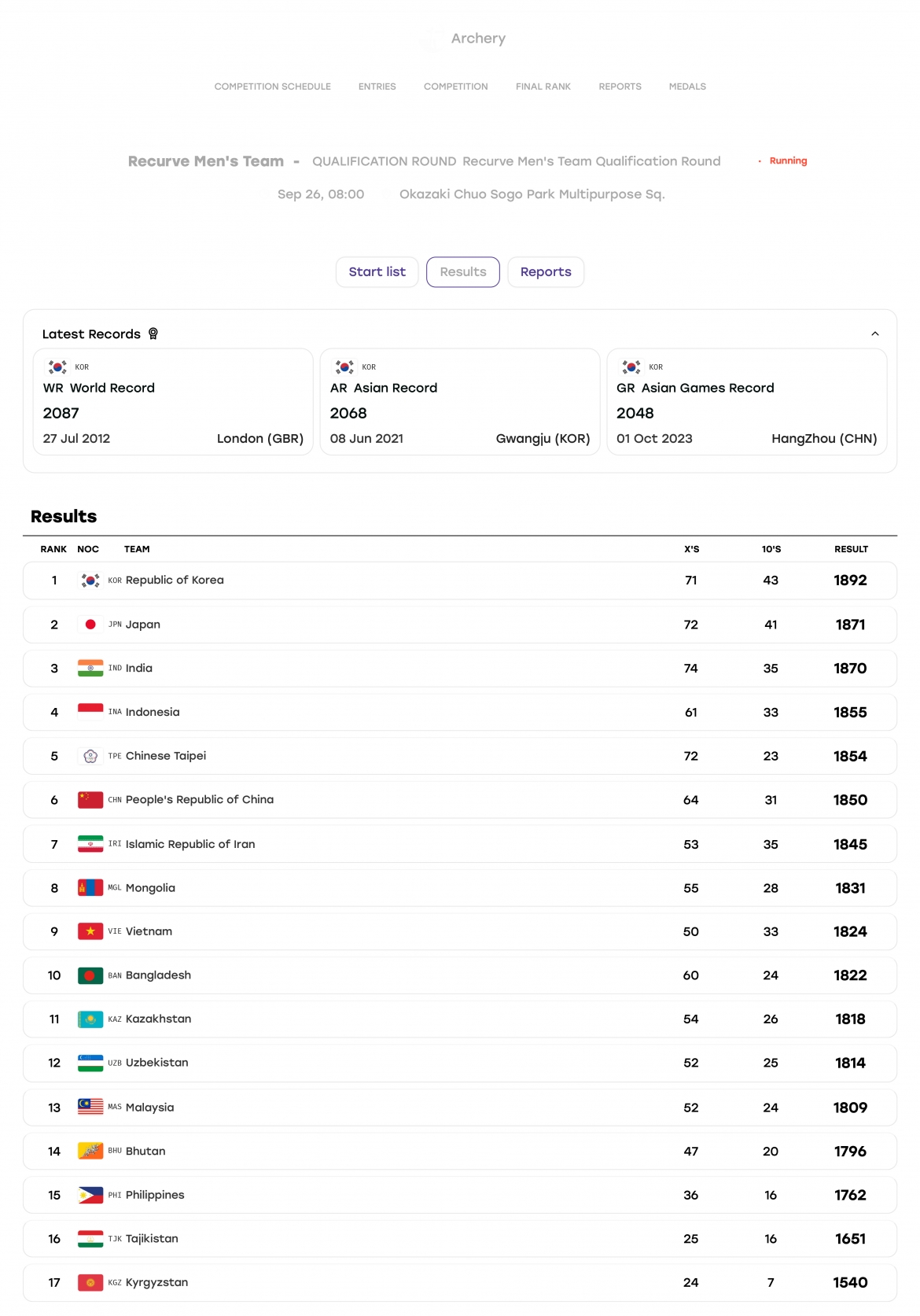920x1316 pixels.
Task: Click the Archery heading link
Action: [x=478, y=39]
